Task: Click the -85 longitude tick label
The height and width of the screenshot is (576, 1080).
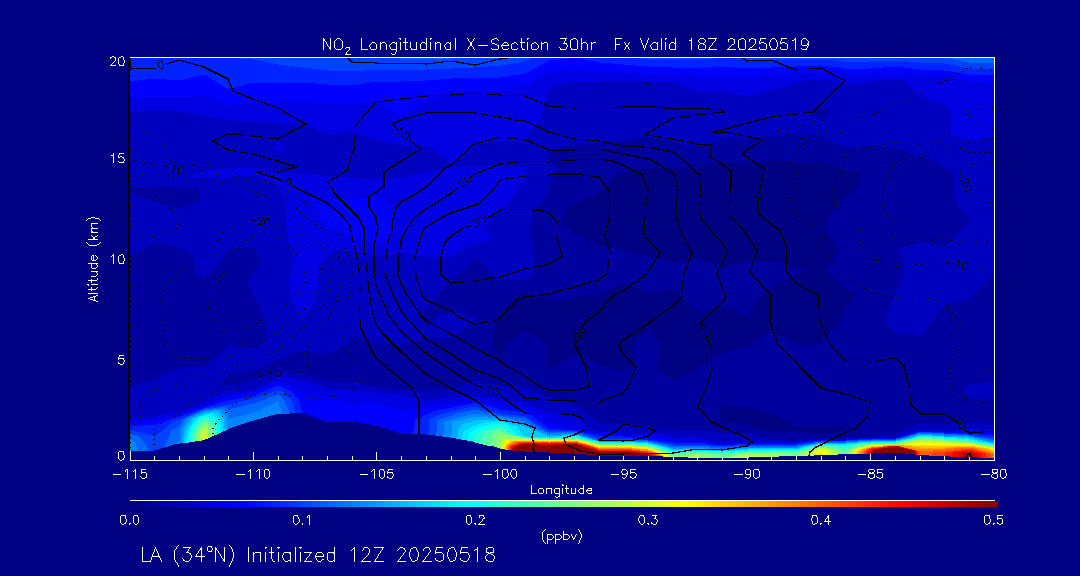Action: coord(870,475)
